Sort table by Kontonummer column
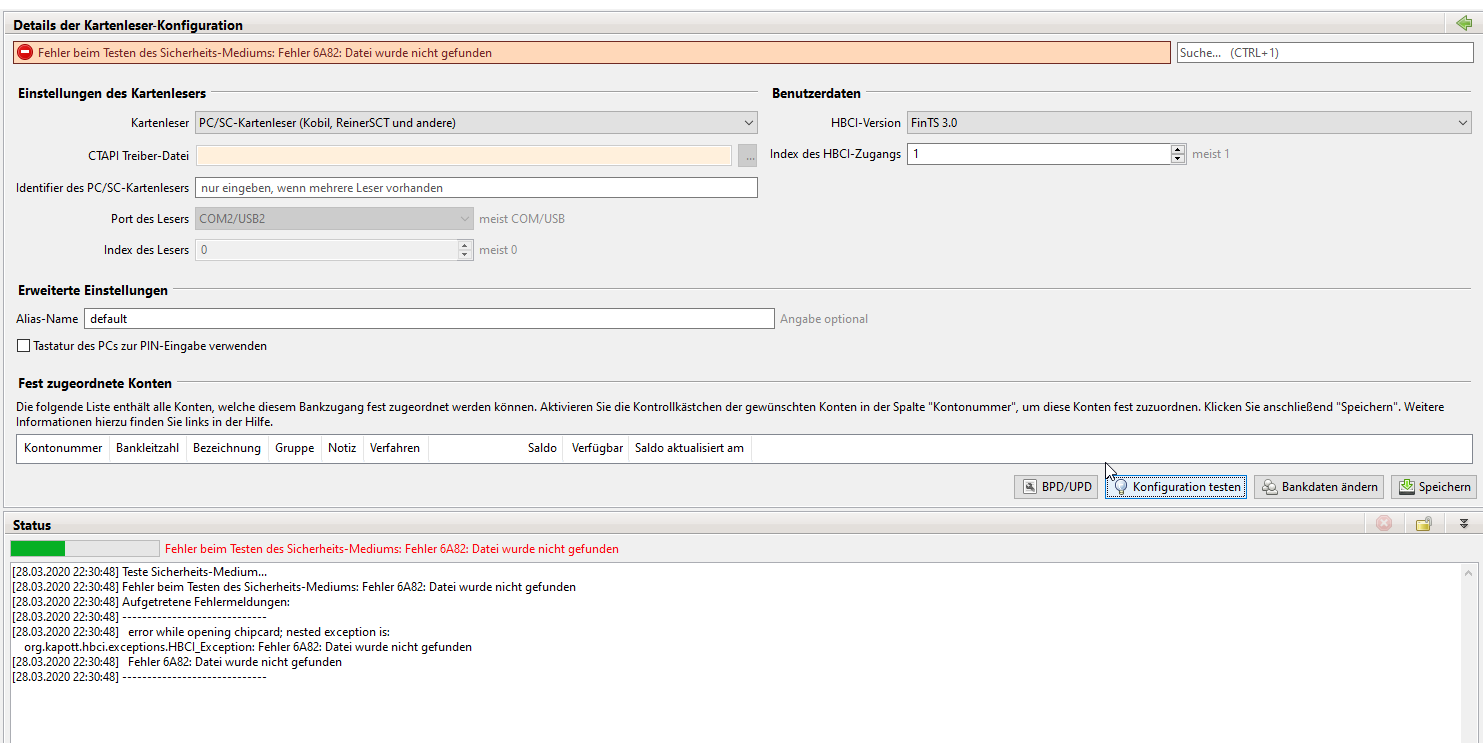This screenshot has height=743, width=1483. (63, 448)
